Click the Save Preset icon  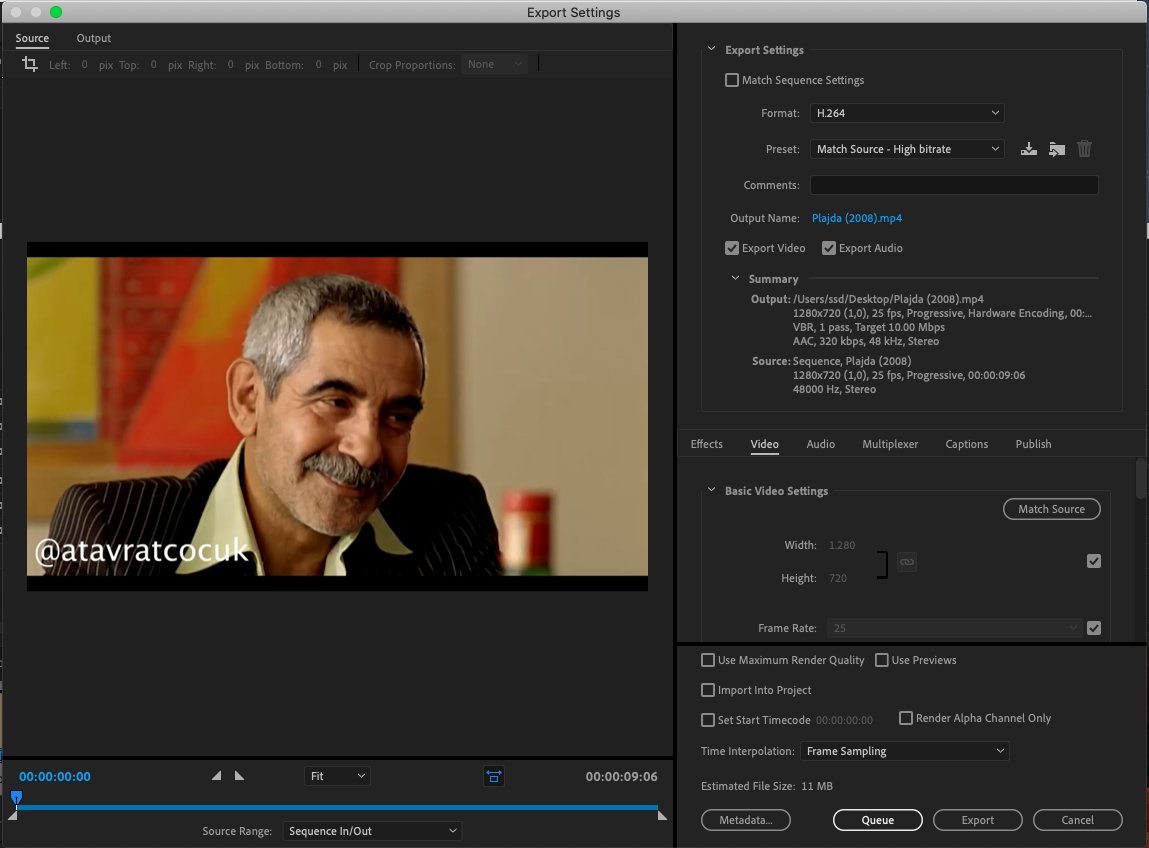[x=1029, y=150]
